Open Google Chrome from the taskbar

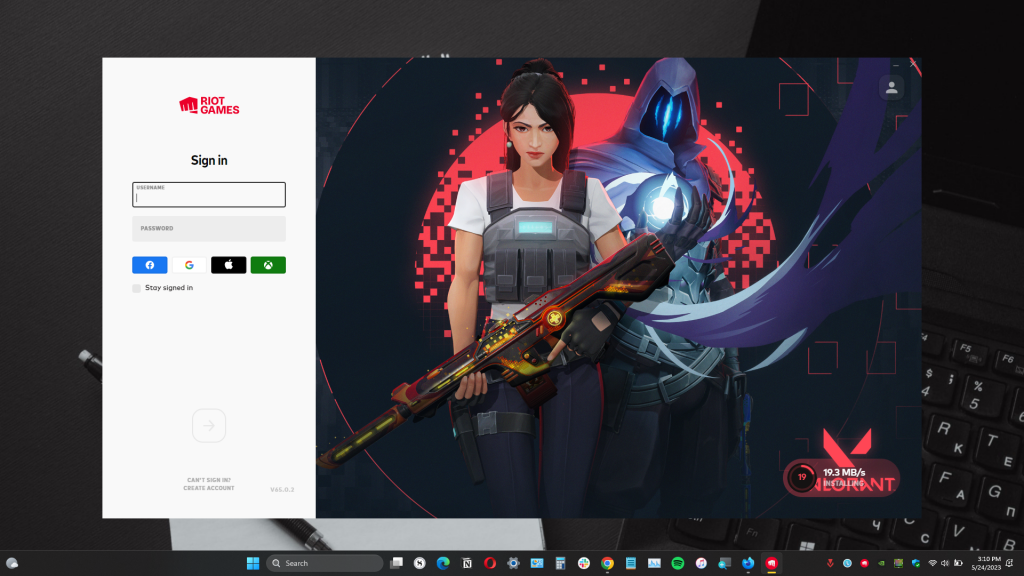pos(607,563)
